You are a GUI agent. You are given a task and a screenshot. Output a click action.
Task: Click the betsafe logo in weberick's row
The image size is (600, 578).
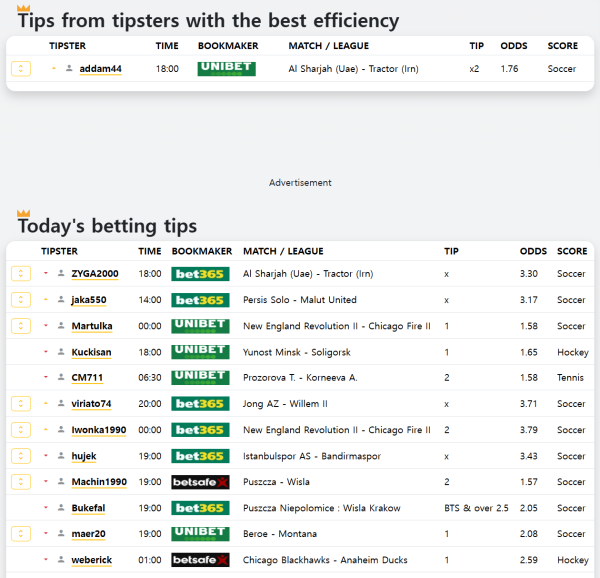click(x=200, y=560)
